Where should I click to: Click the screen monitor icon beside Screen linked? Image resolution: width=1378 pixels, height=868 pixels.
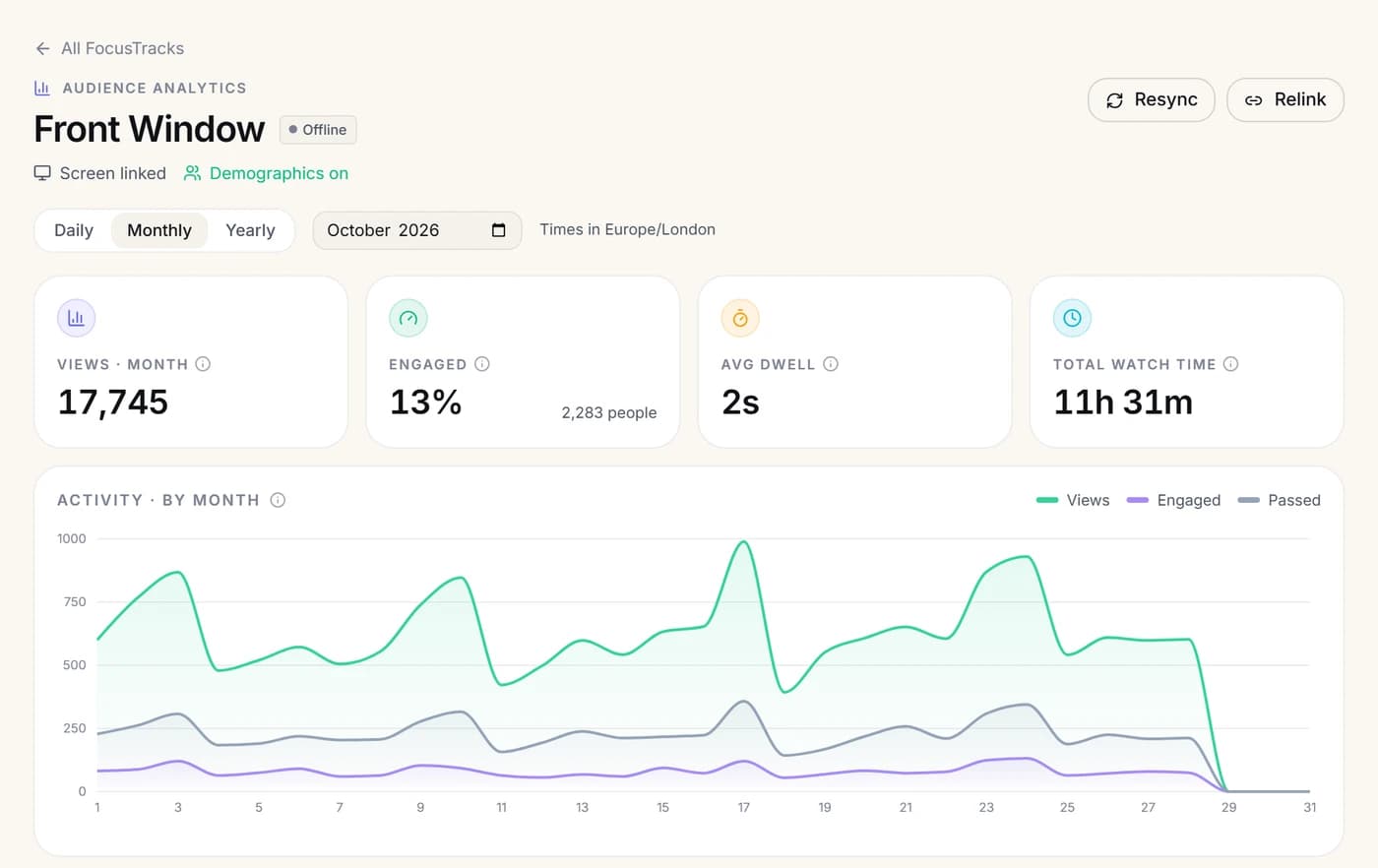pos(42,173)
